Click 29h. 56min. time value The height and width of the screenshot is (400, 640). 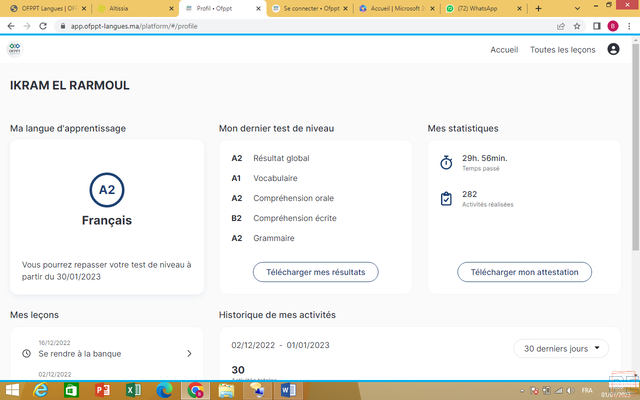click(x=484, y=158)
